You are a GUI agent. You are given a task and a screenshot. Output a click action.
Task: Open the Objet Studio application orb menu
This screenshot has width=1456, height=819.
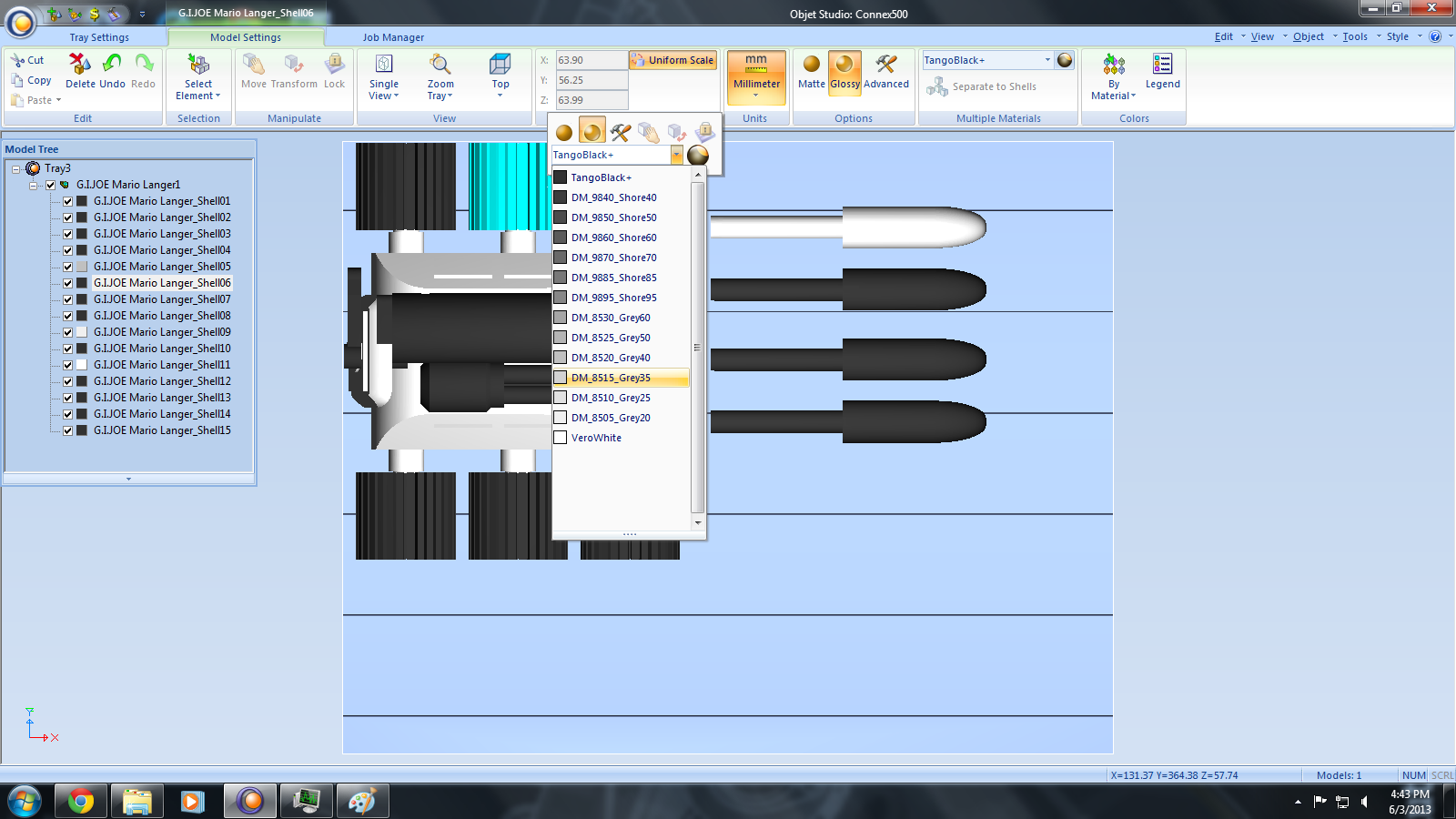(x=20, y=21)
